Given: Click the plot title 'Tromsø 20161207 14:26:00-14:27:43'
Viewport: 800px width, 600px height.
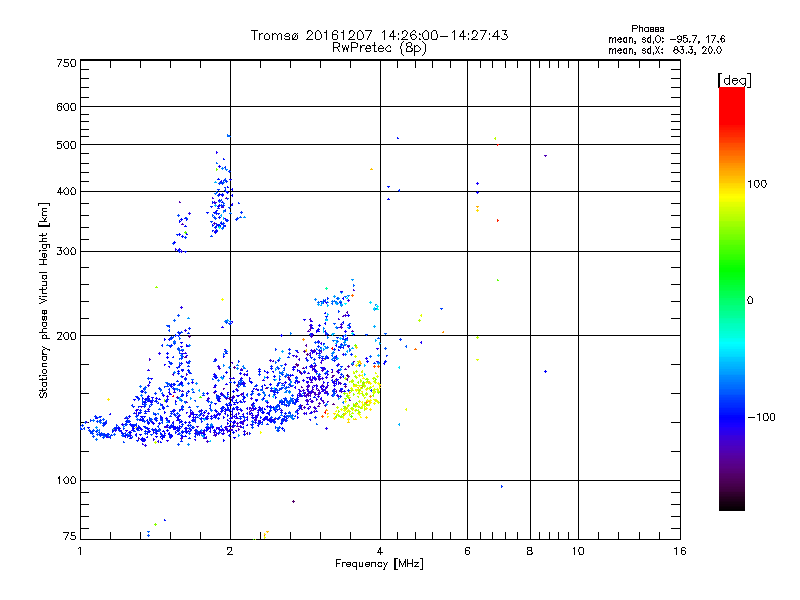Looking at the screenshot, I should 379,35.
